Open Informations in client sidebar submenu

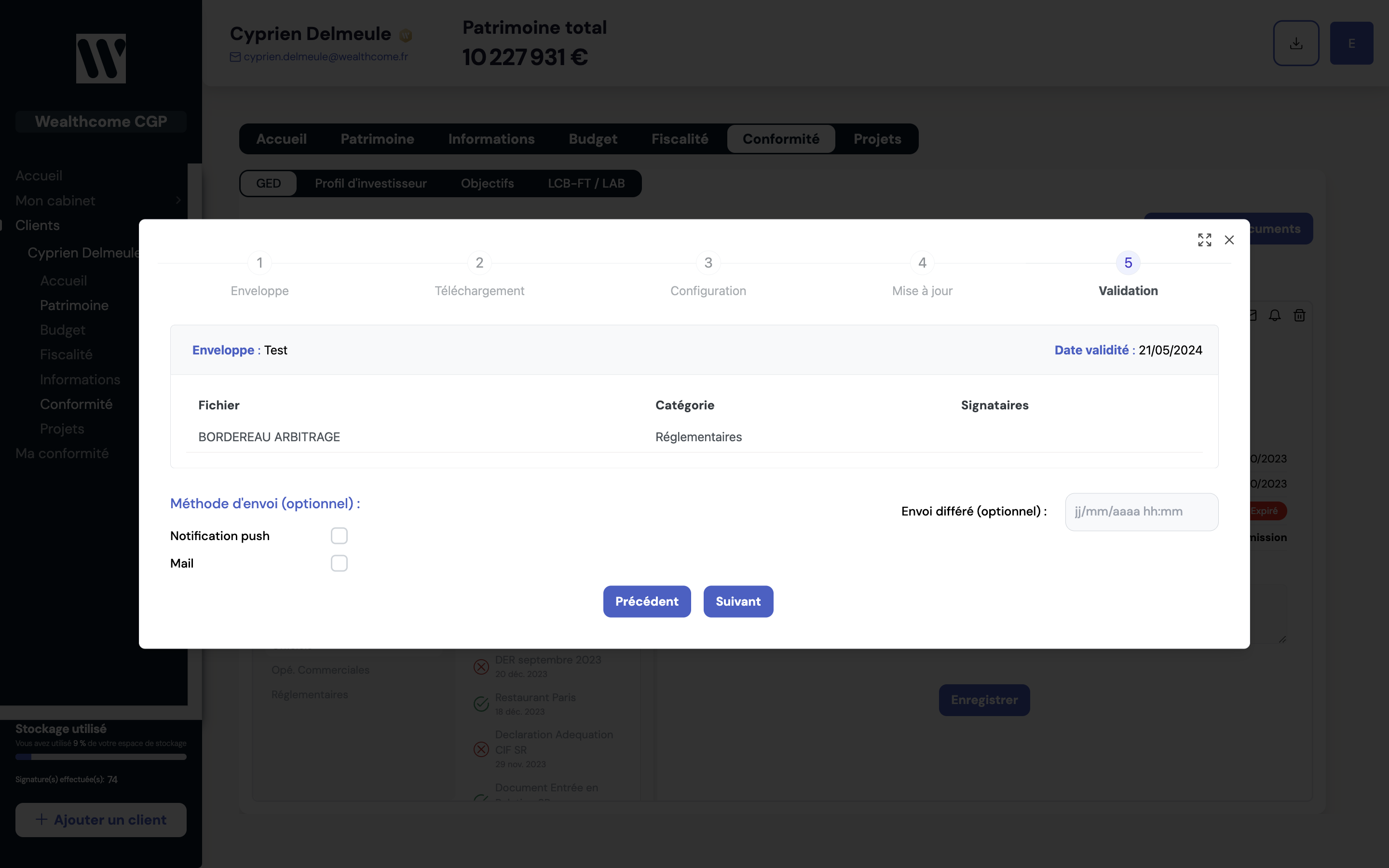pyautogui.click(x=80, y=380)
